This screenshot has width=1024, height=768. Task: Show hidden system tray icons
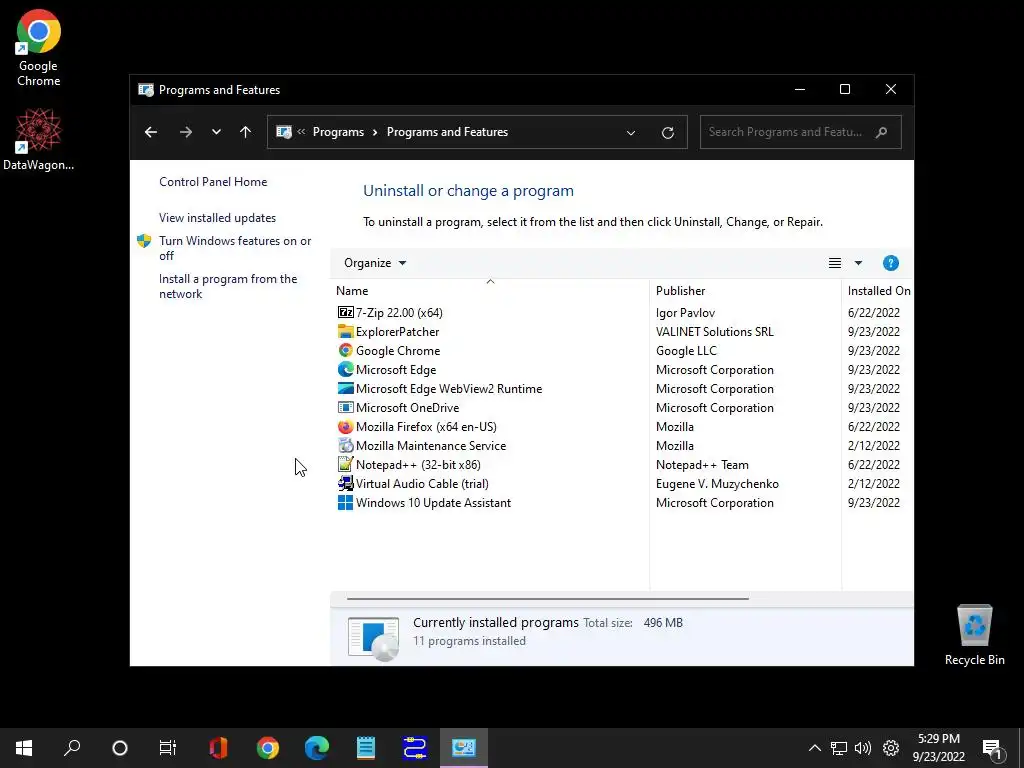[814, 748]
